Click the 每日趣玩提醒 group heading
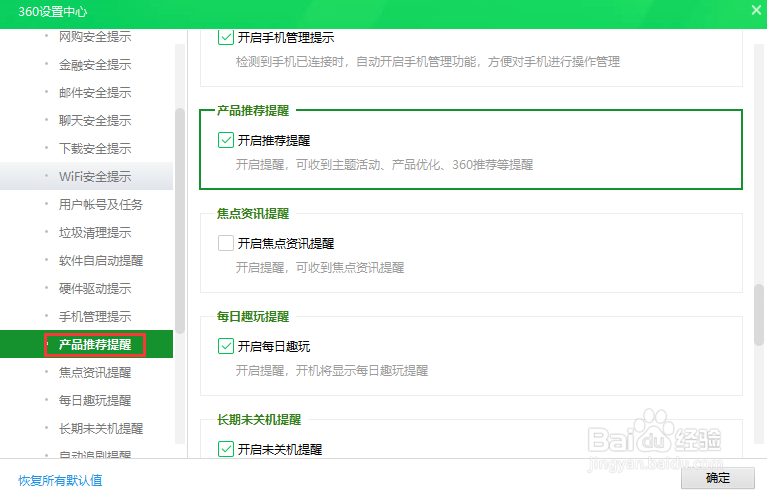The height and width of the screenshot is (491, 767). (x=253, y=316)
